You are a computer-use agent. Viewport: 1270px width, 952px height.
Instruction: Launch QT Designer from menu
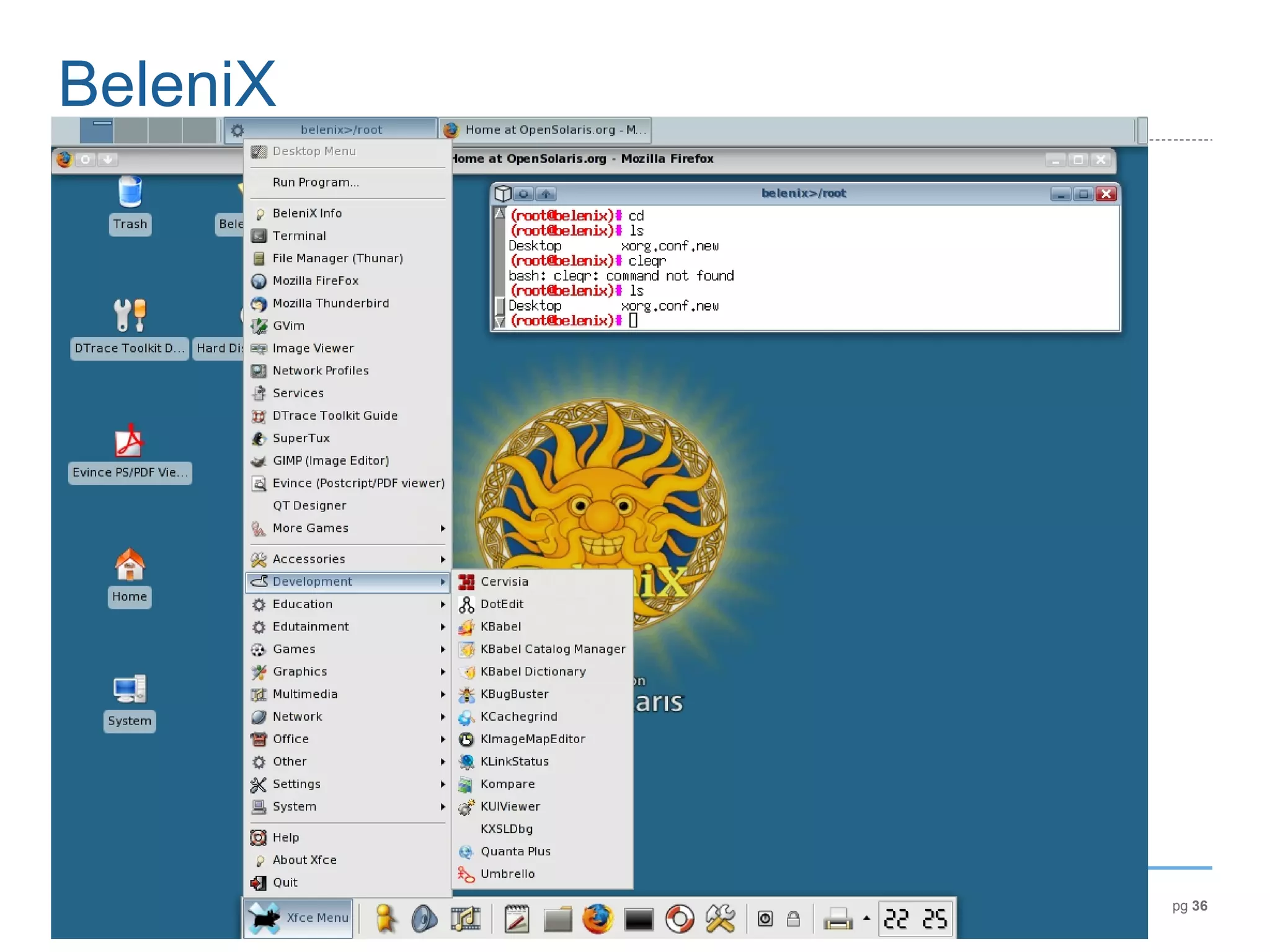pos(347,506)
